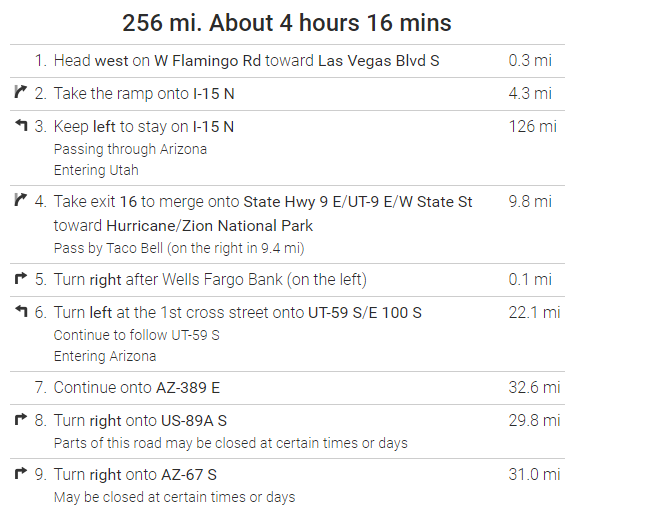Click the exit ramp icon for step 4
648x512 pixels.
[20, 200]
